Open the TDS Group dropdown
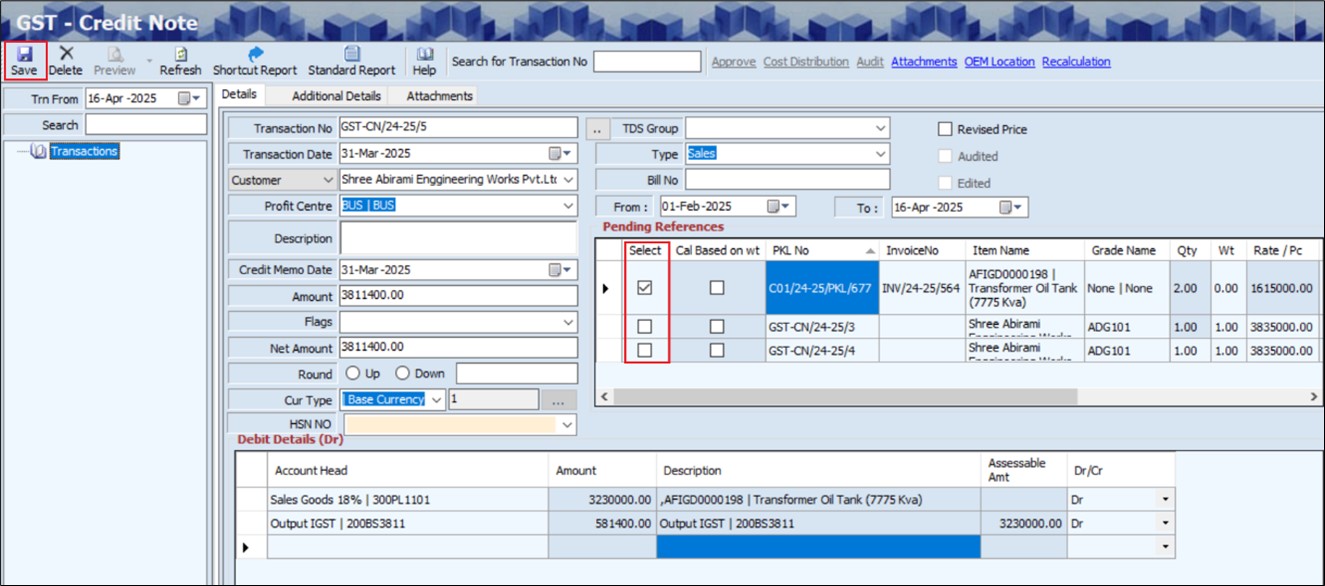1325x586 pixels. [880, 128]
